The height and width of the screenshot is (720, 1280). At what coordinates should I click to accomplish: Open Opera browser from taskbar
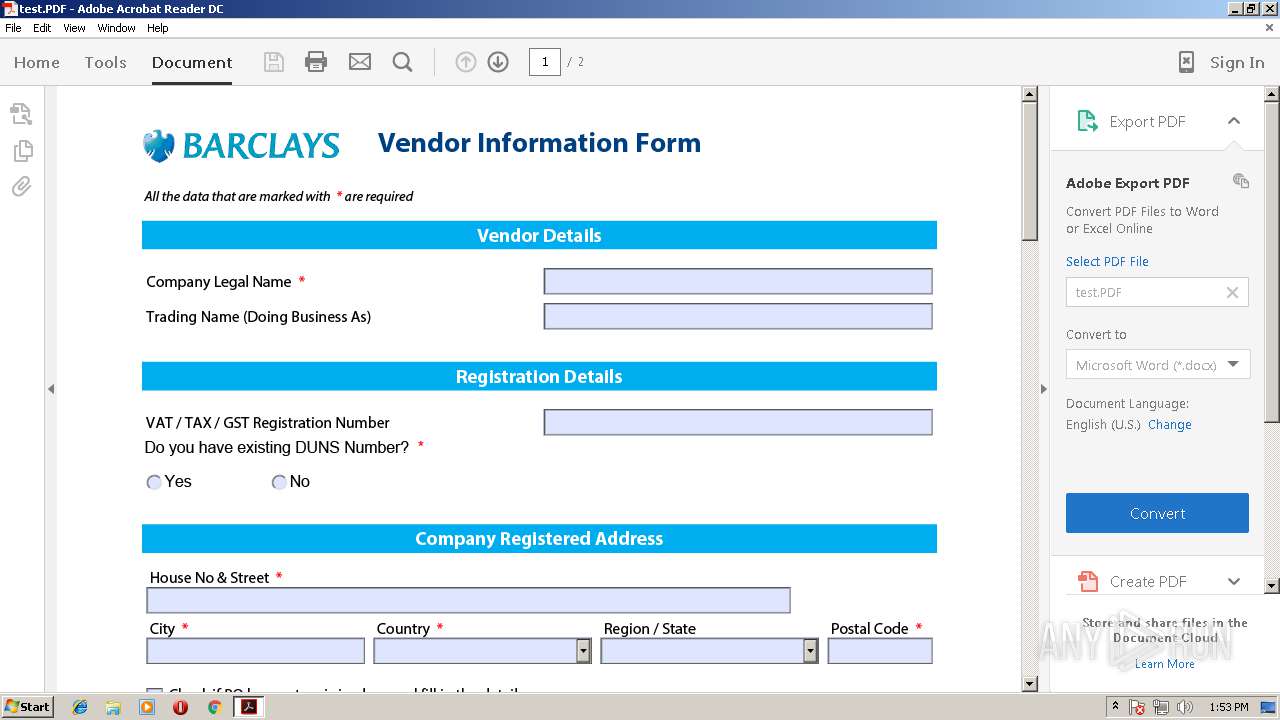point(180,707)
